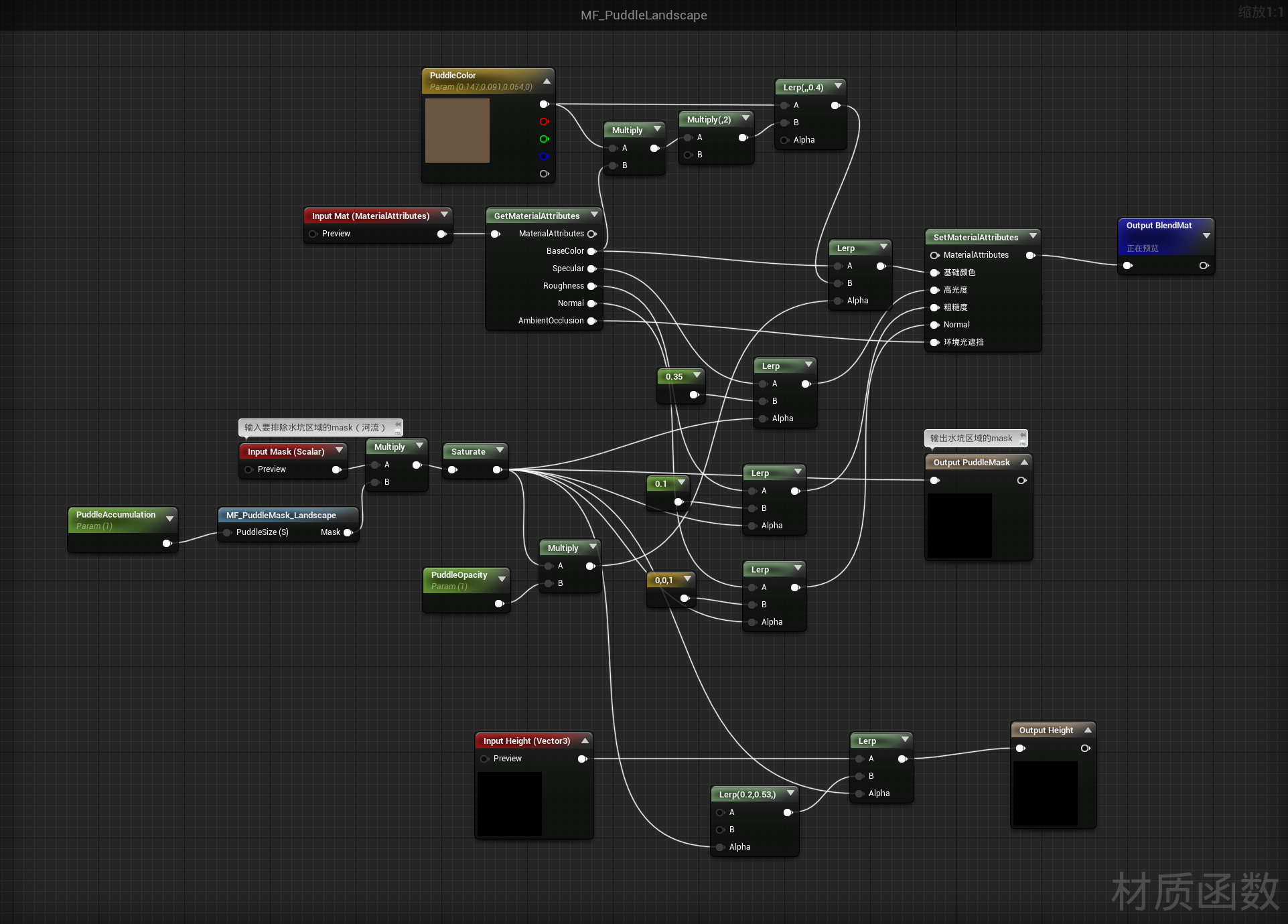The image size is (1288, 924).
Task: Expand the GetMaterialAttributes node arrow
Action: click(x=594, y=215)
